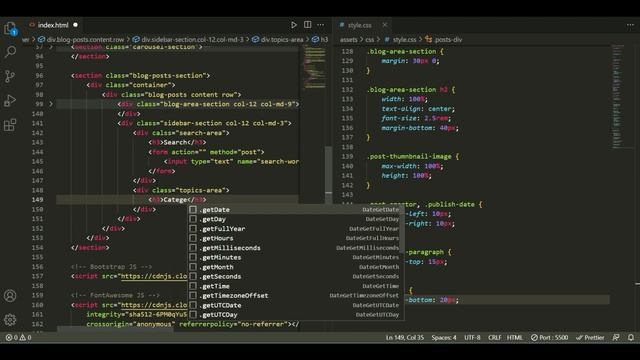Split the editor right
640x360 pixels.
click(x=307, y=25)
